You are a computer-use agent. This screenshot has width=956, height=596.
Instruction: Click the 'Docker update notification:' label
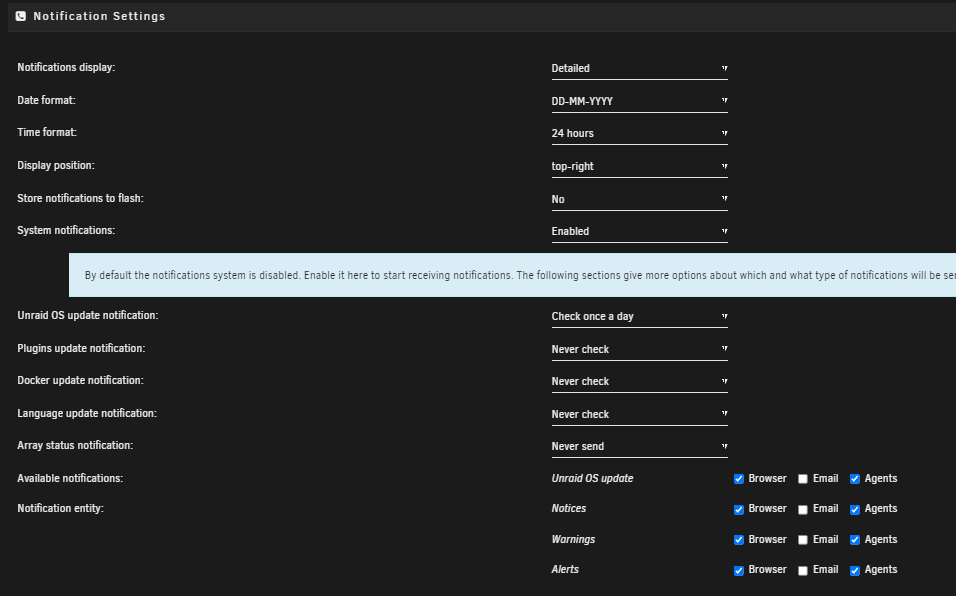(80, 380)
